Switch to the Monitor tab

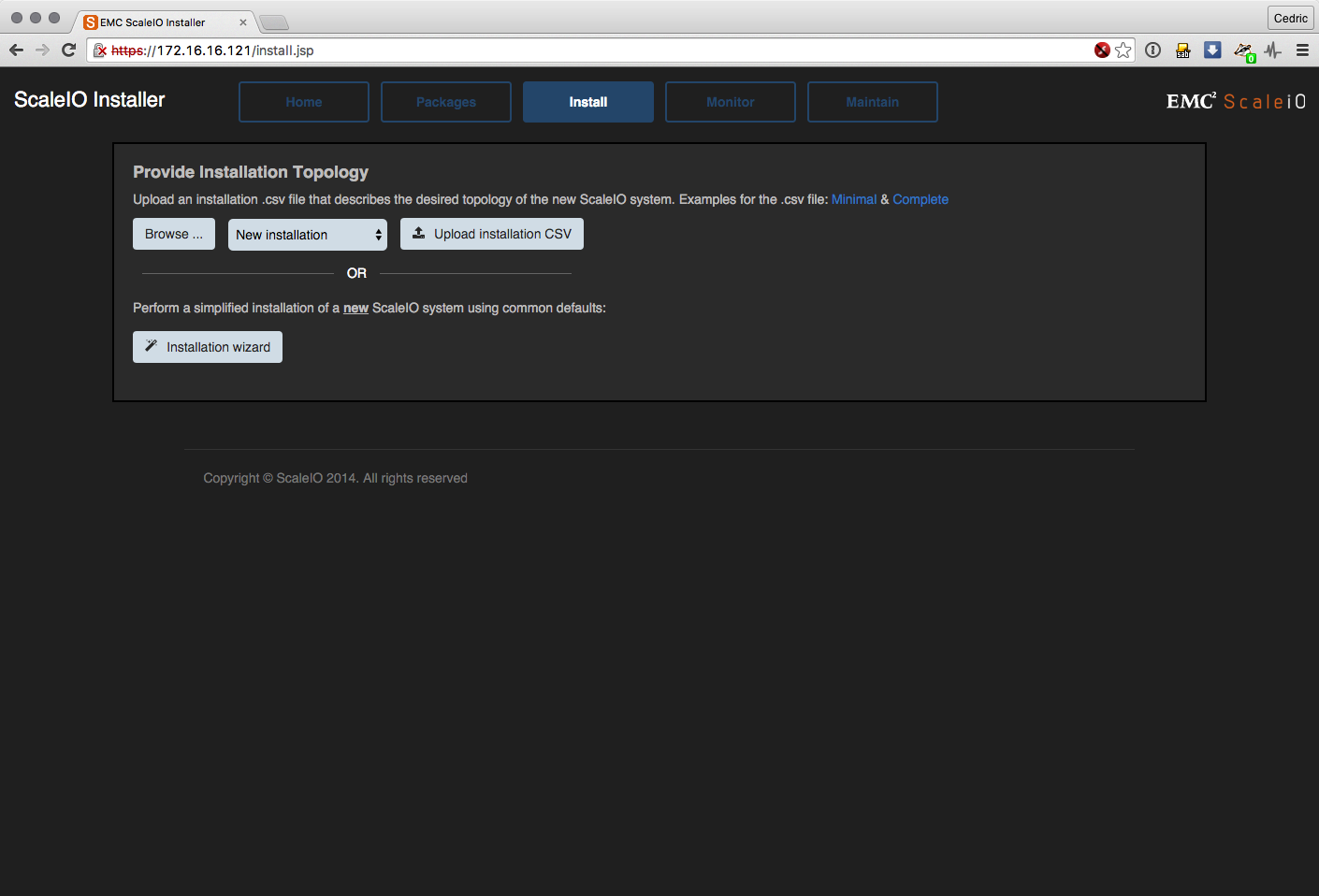731,102
